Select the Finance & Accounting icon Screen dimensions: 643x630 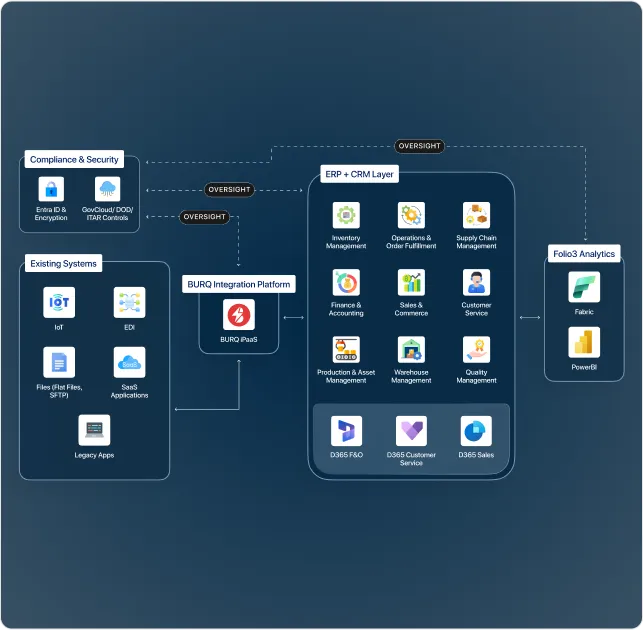pyautogui.click(x=346, y=283)
